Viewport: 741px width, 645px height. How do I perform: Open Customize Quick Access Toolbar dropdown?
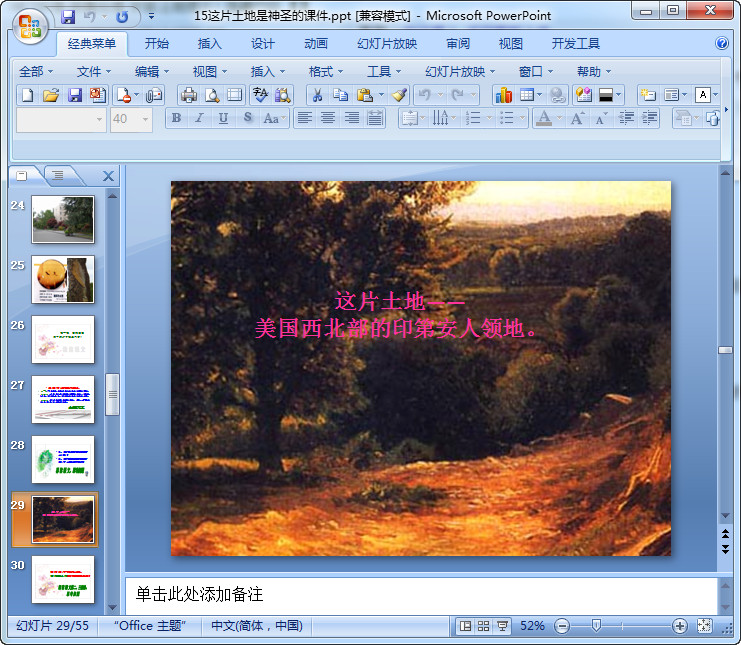tap(151, 17)
